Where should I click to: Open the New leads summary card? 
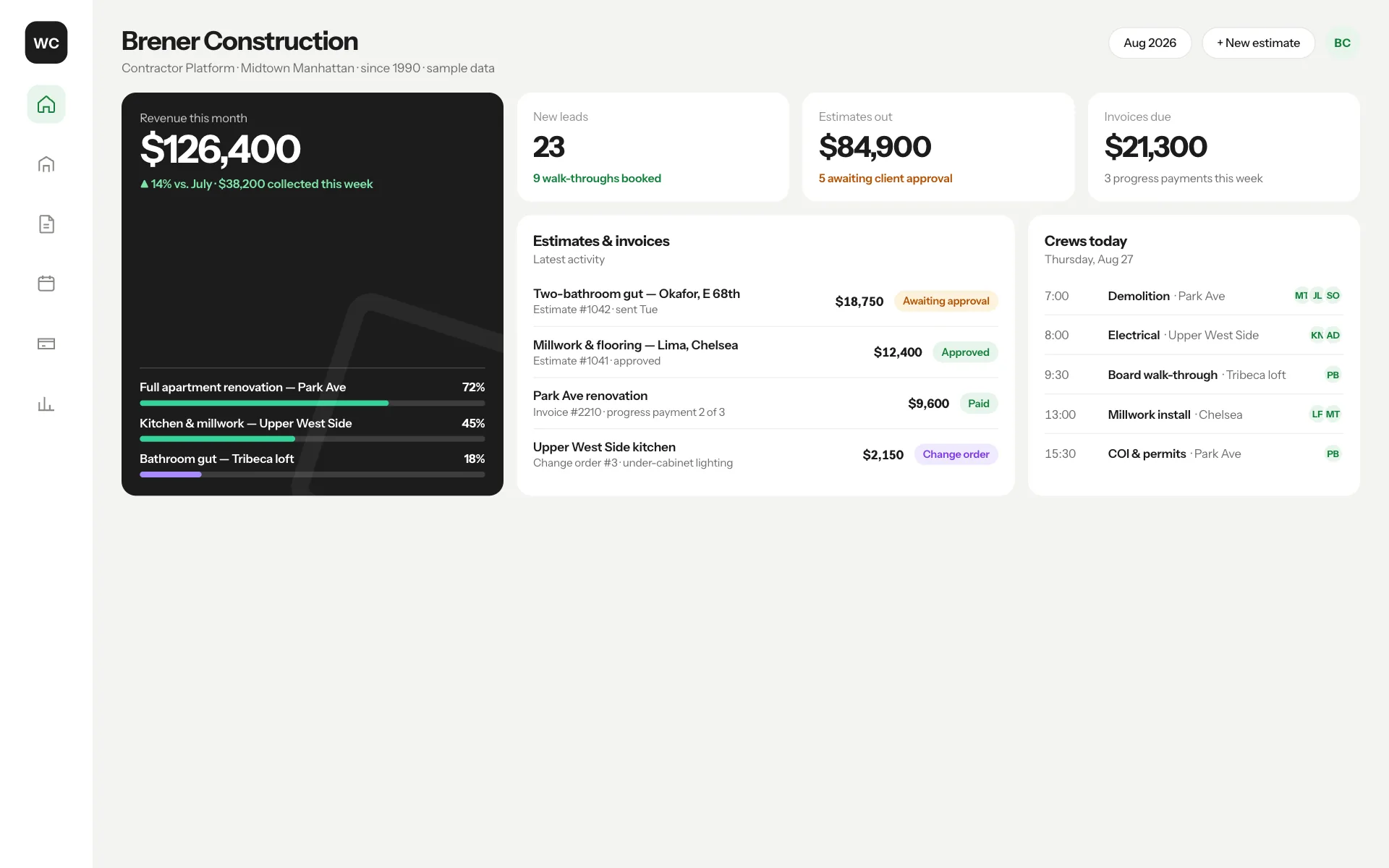point(653,147)
